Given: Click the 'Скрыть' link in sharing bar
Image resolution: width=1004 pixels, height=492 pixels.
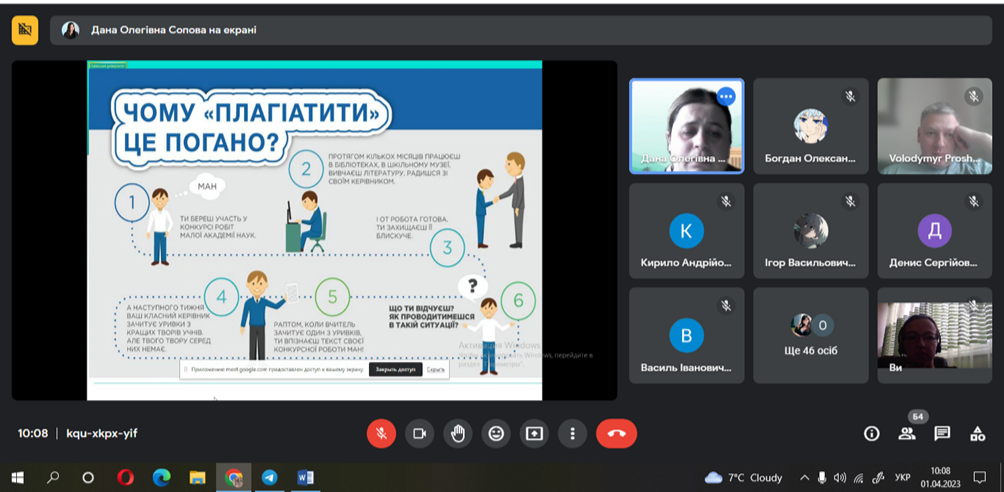Looking at the screenshot, I should coord(436,369).
